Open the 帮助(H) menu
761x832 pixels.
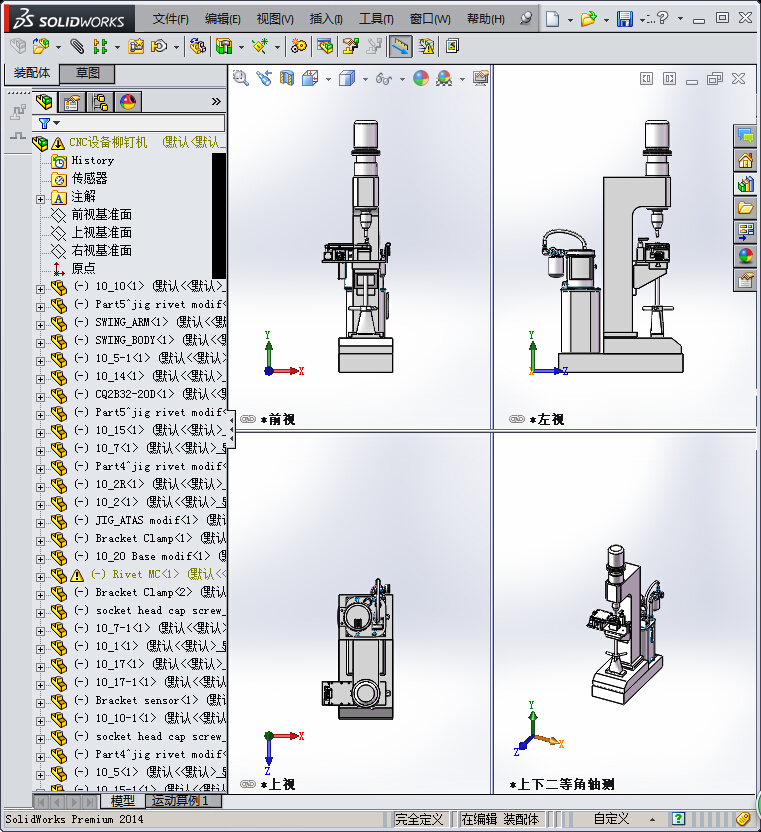(485, 19)
